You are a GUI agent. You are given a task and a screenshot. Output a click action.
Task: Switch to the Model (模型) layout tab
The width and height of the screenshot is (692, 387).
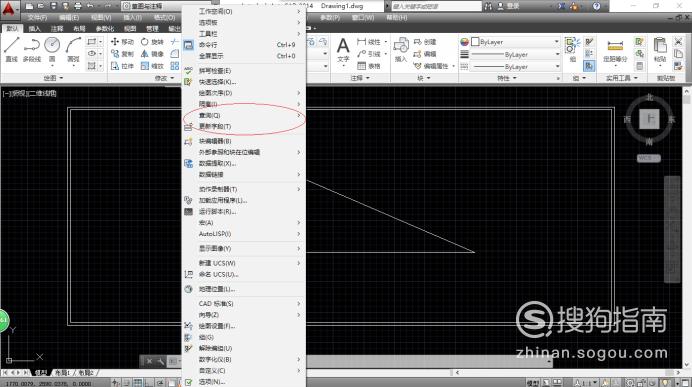click(41, 373)
